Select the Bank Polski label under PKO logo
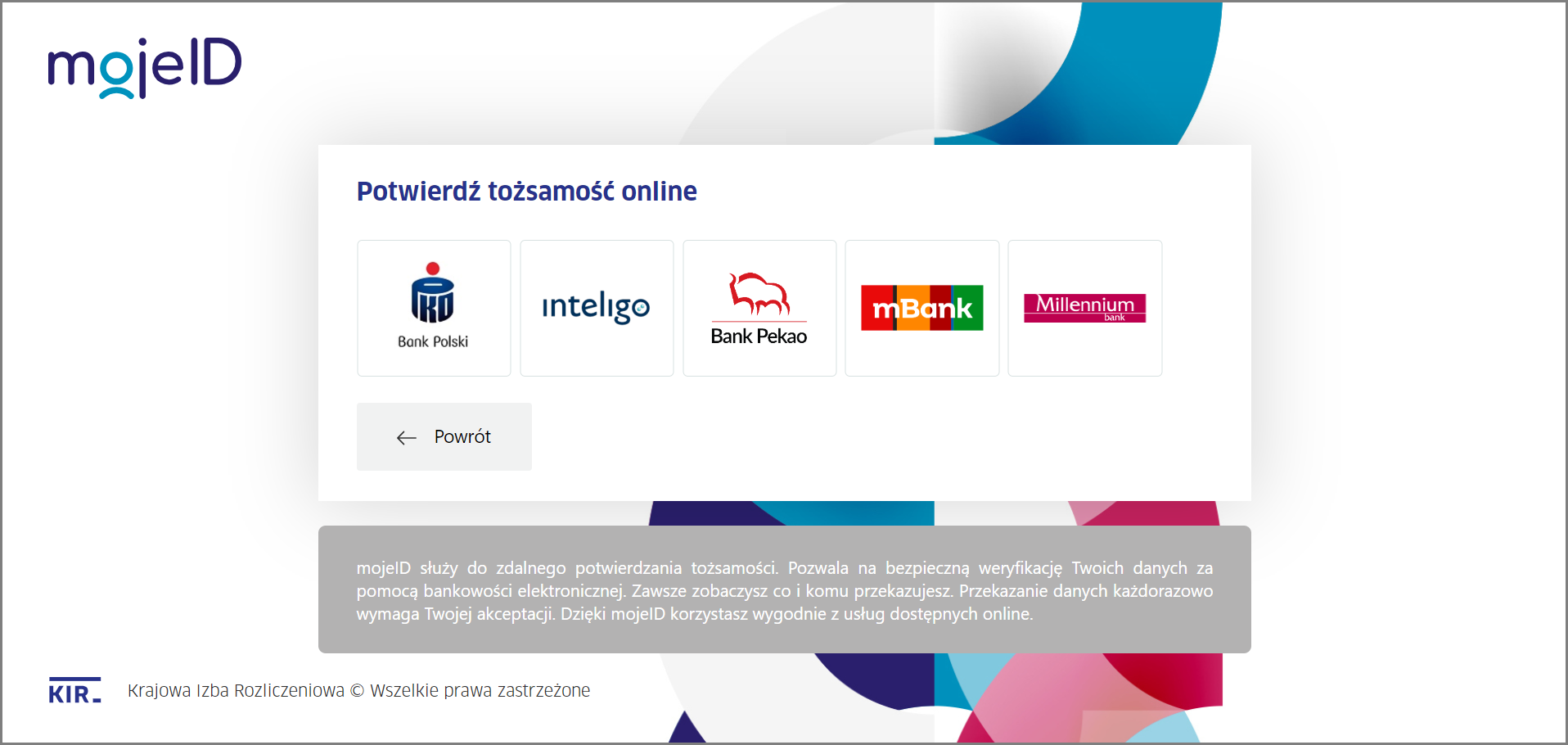This screenshot has height=745, width=1568. [433, 341]
